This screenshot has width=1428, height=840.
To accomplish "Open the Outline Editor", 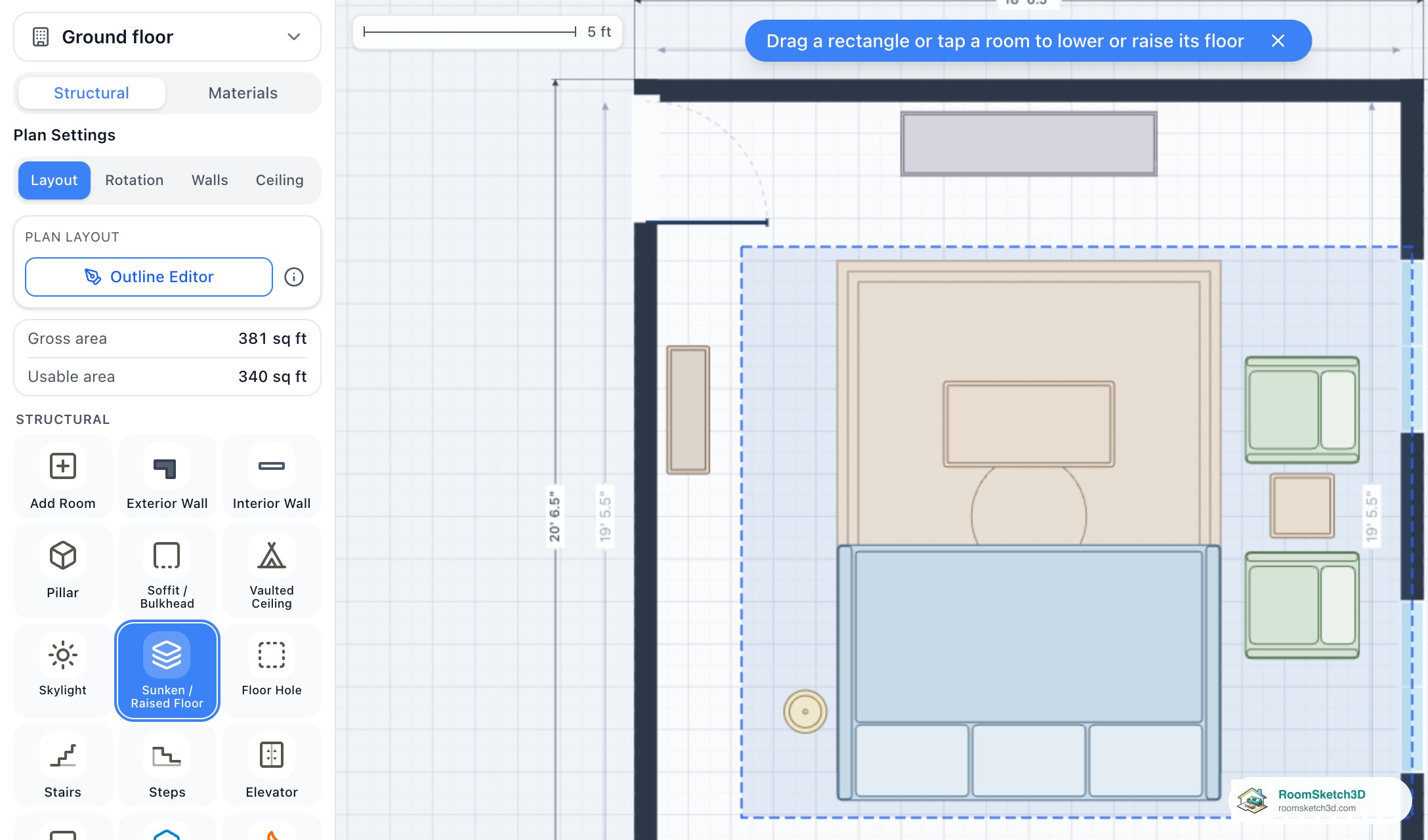I will coord(149,277).
